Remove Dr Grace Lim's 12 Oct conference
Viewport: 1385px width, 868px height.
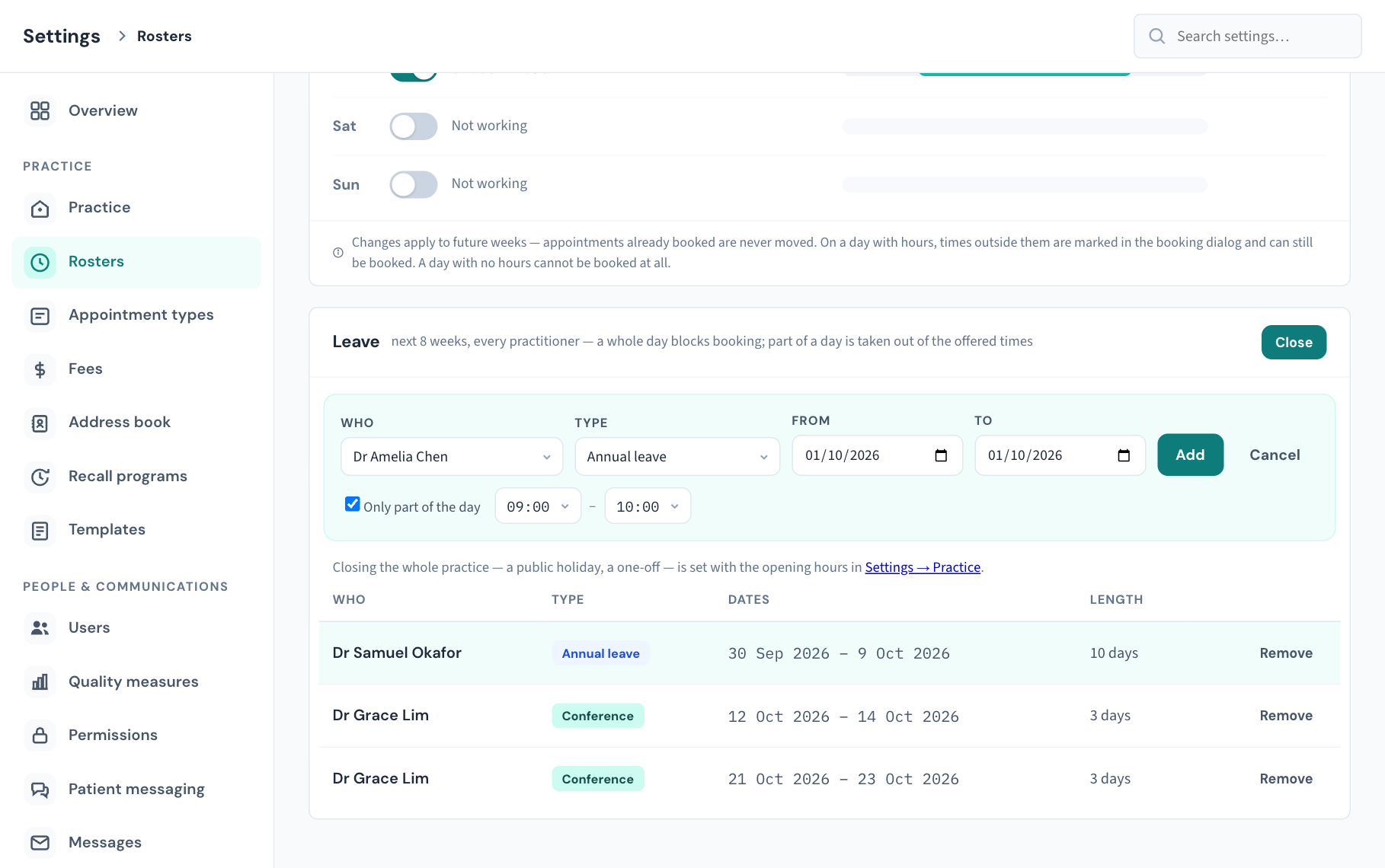coord(1286,716)
